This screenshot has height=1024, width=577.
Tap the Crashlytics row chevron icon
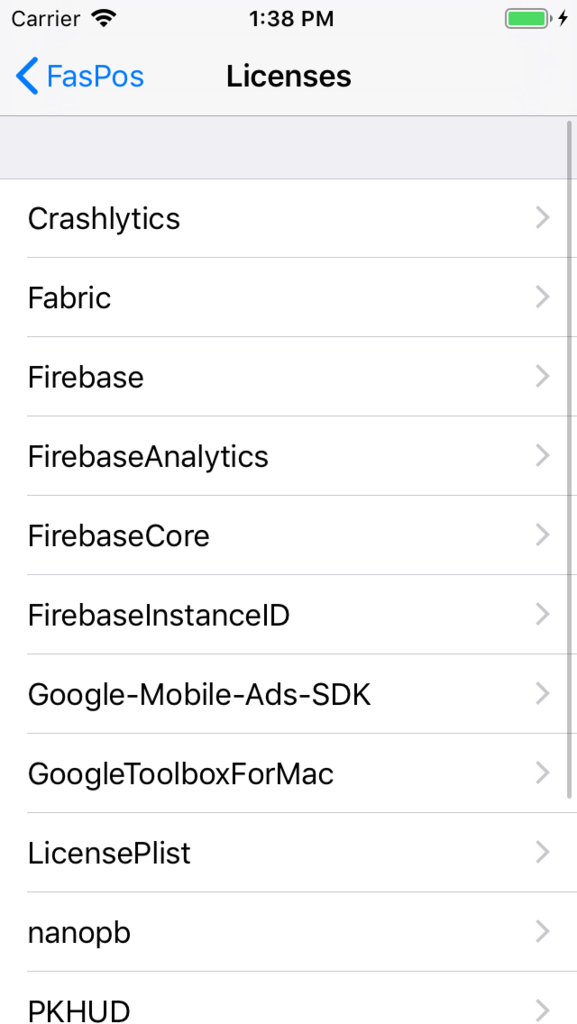542,218
